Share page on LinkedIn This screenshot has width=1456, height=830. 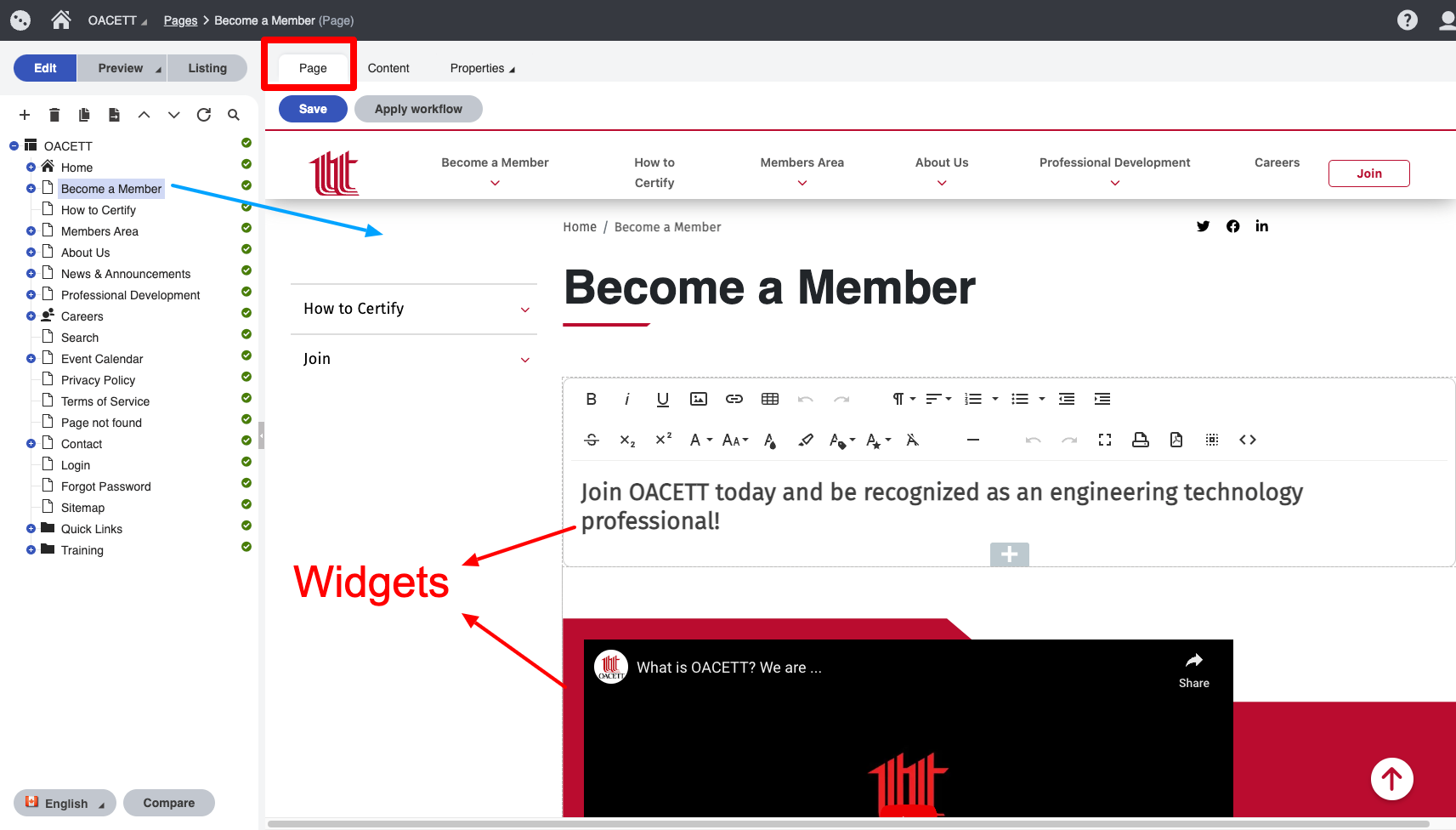[1262, 226]
